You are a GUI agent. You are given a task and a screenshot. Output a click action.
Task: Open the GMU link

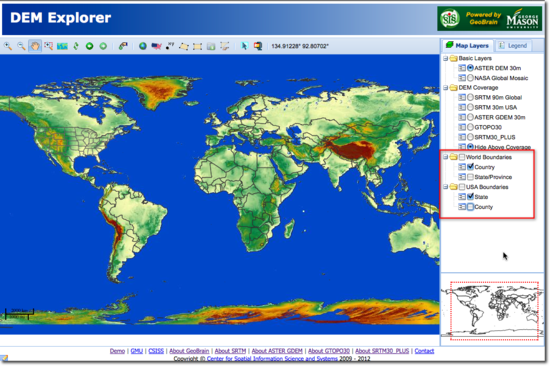[x=136, y=351]
